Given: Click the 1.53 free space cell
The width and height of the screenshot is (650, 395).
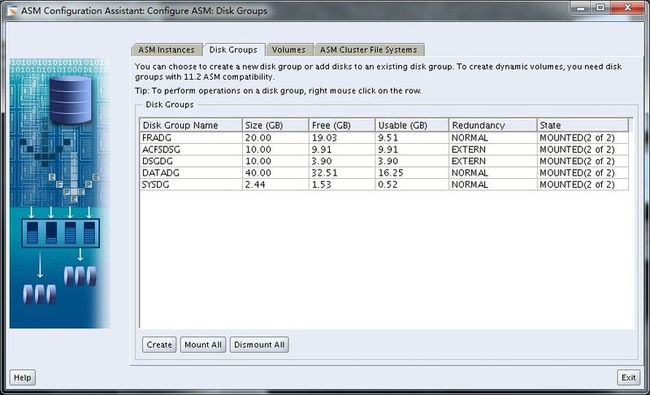Looking at the screenshot, I should pyautogui.click(x=342, y=184).
